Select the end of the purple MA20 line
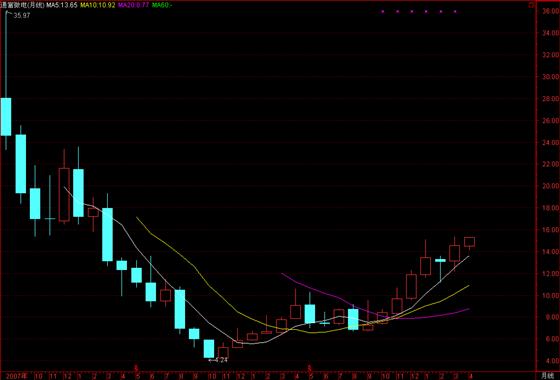Screen dimensions: 560x380 (469, 309)
